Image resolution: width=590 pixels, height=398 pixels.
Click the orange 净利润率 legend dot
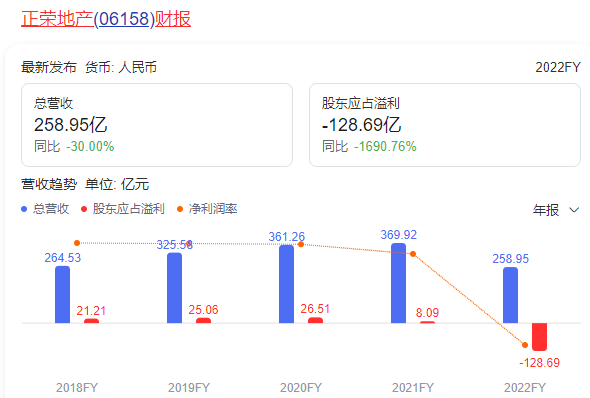tap(180, 209)
